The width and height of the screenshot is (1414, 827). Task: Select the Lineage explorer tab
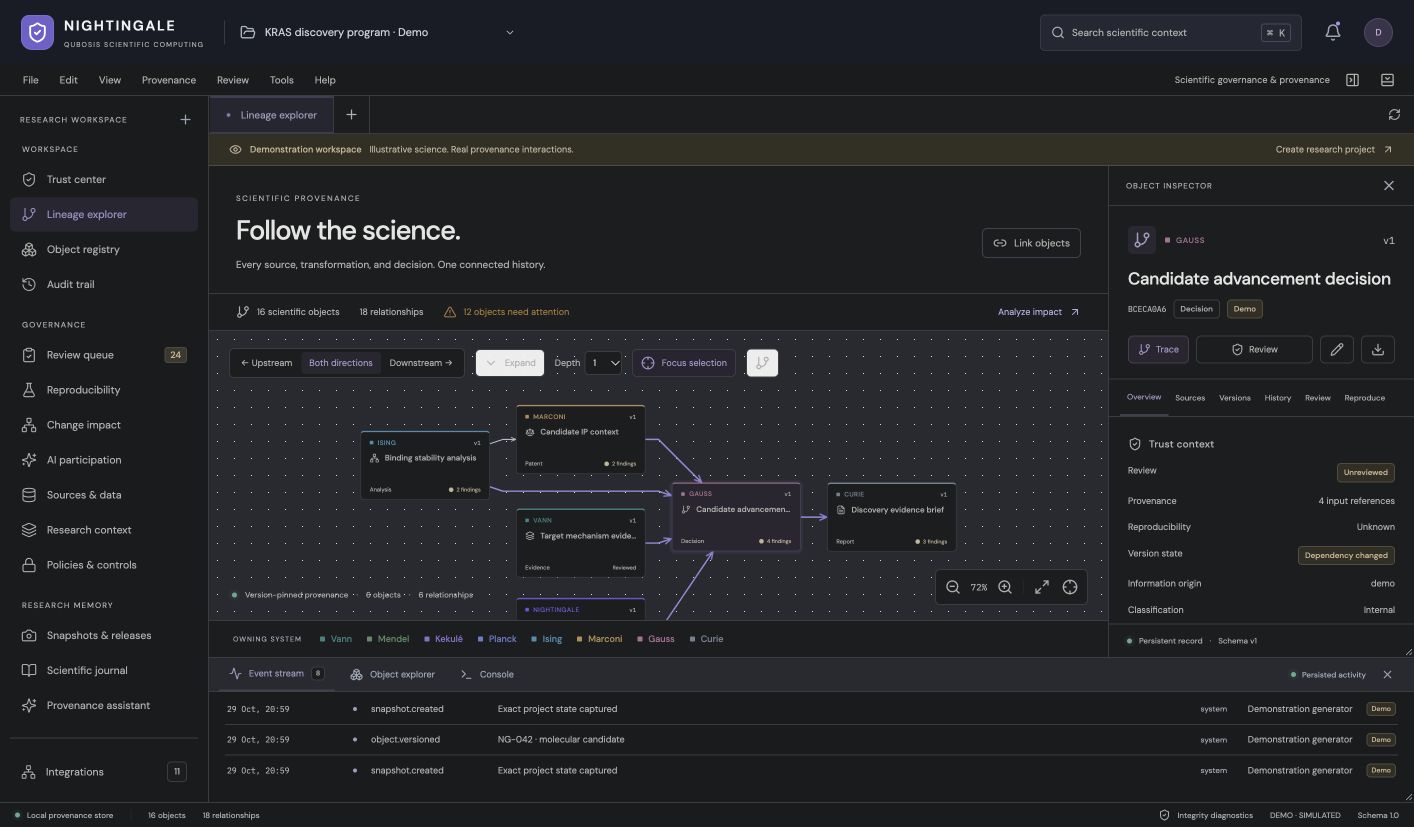[x=270, y=115]
